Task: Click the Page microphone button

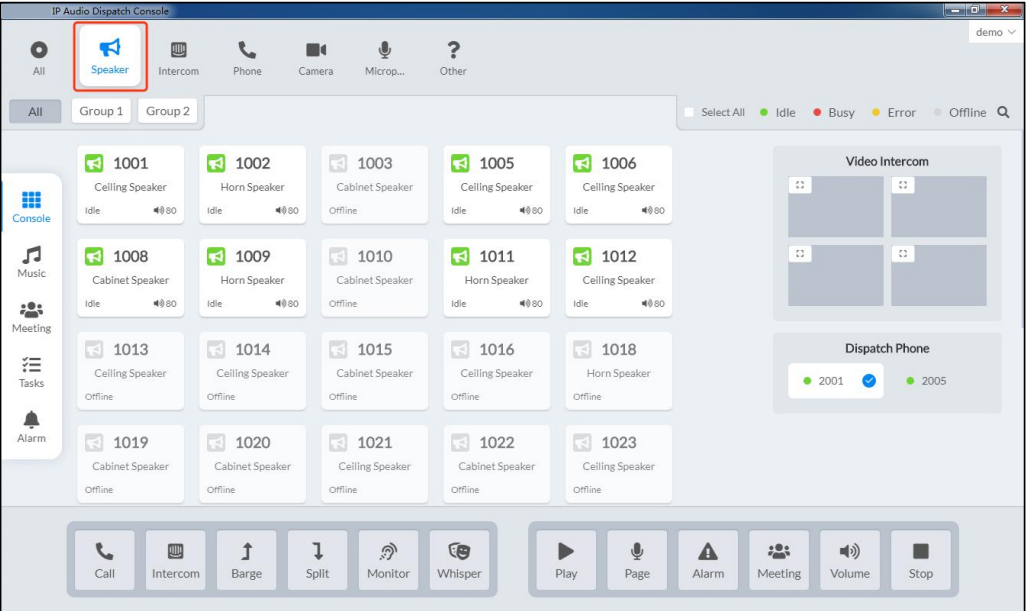Action: coord(637,560)
